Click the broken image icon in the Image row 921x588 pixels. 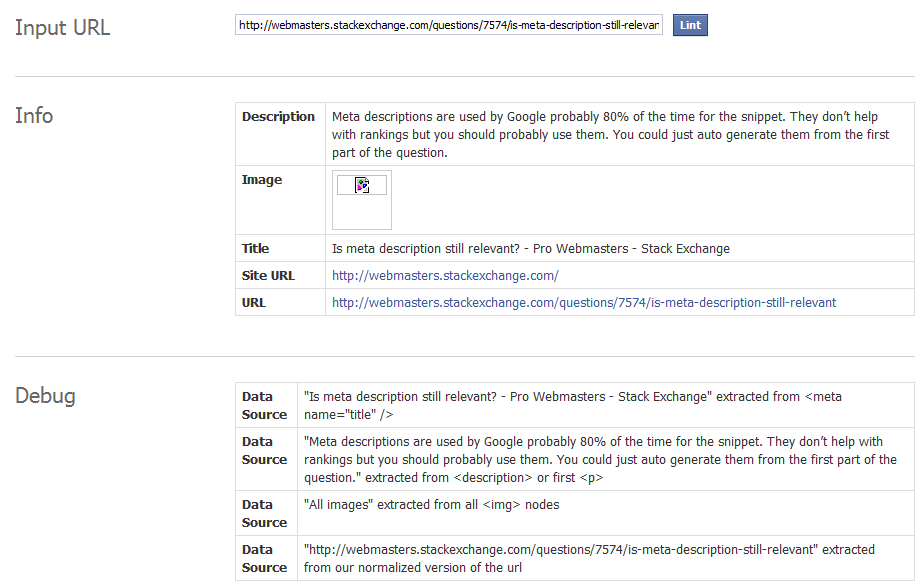coord(361,184)
